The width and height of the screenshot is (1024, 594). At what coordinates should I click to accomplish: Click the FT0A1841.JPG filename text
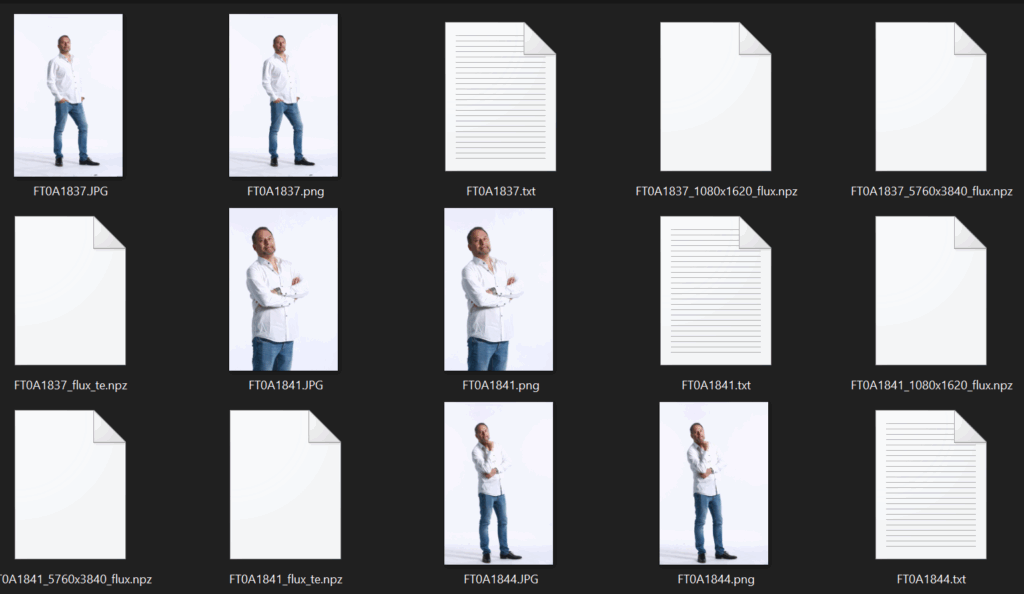point(285,385)
